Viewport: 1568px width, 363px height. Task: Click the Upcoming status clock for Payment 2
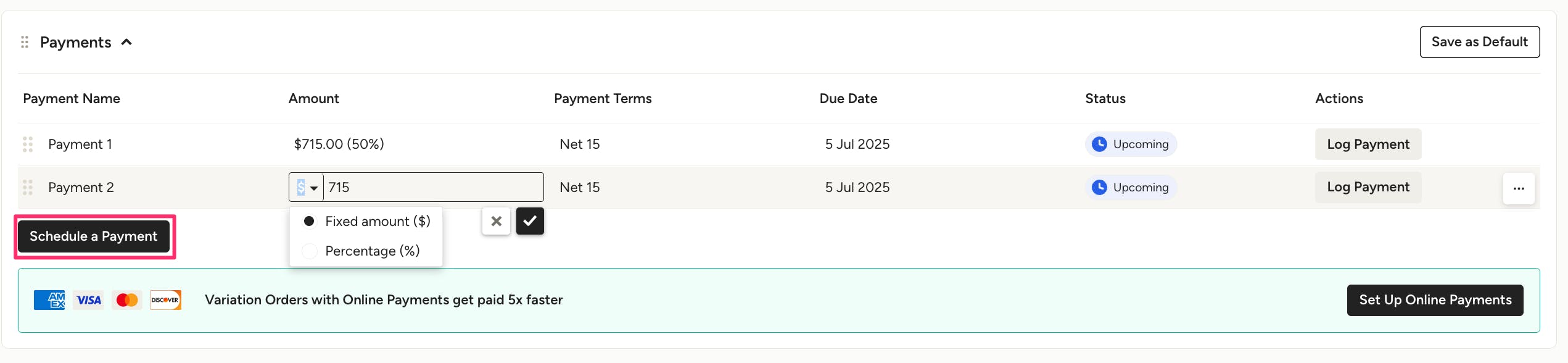click(1099, 188)
